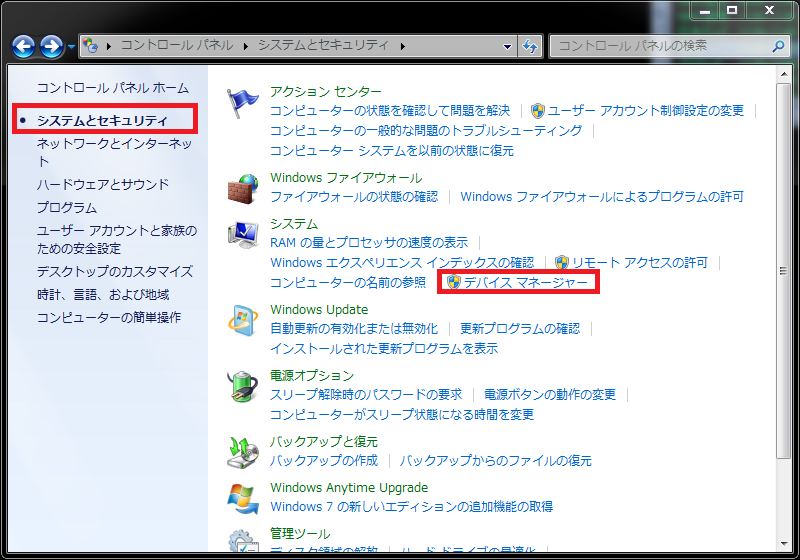Image resolution: width=800 pixels, height=560 pixels.
Task: Open the システム heading link
Action: (294, 224)
